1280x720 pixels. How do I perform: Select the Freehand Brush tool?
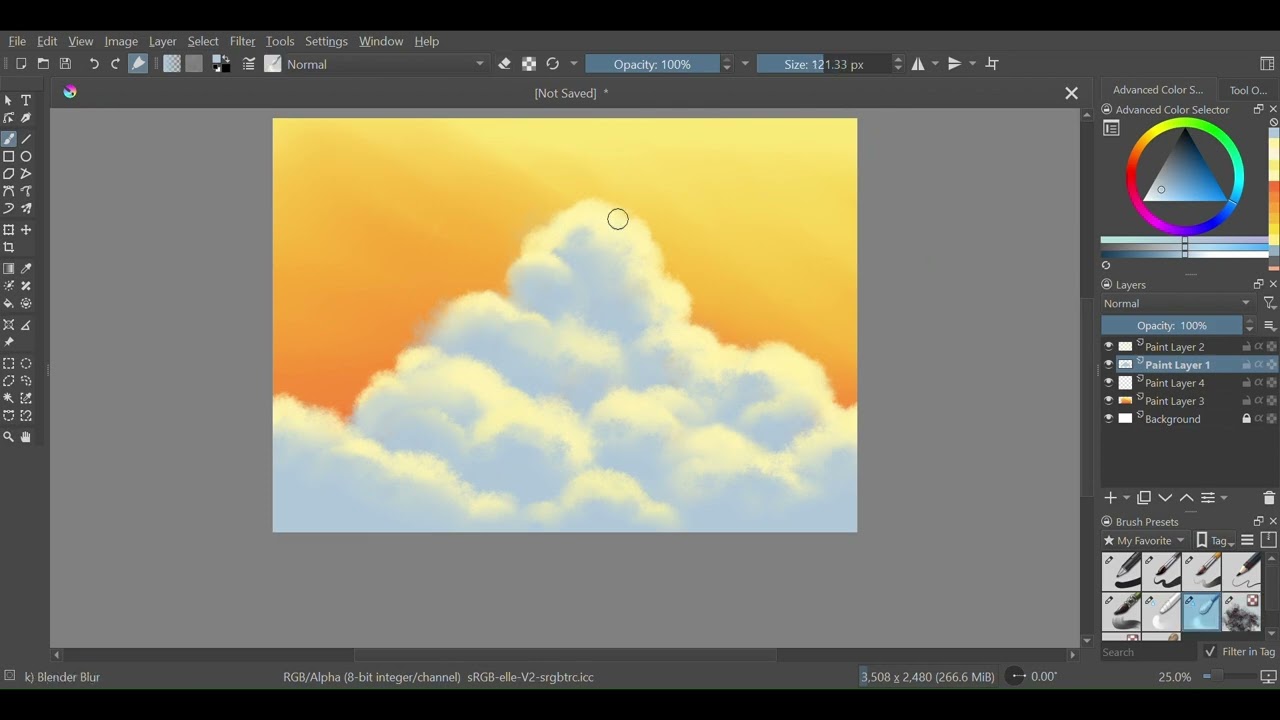click(x=9, y=139)
